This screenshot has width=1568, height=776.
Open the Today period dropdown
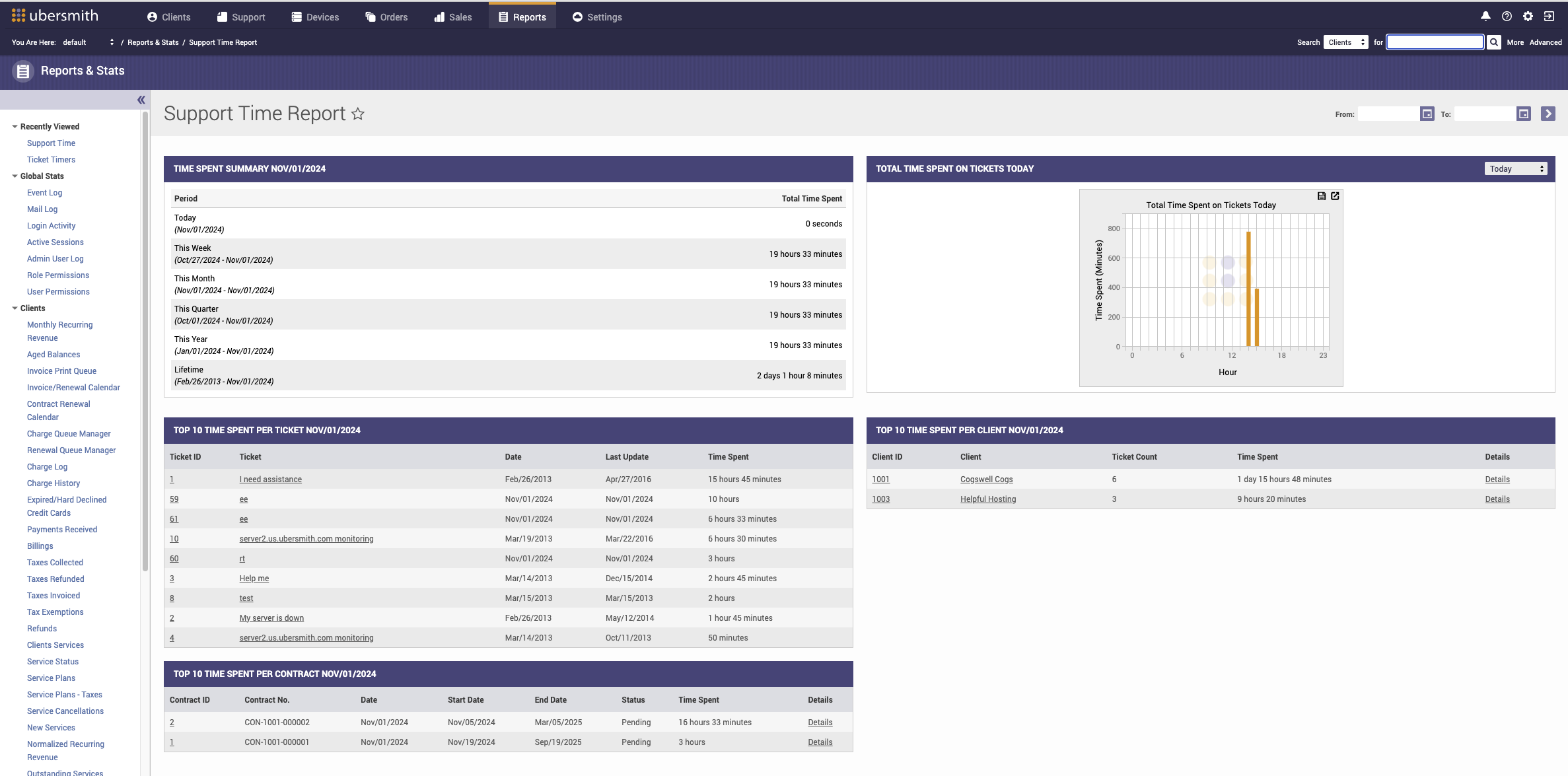click(1516, 169)
